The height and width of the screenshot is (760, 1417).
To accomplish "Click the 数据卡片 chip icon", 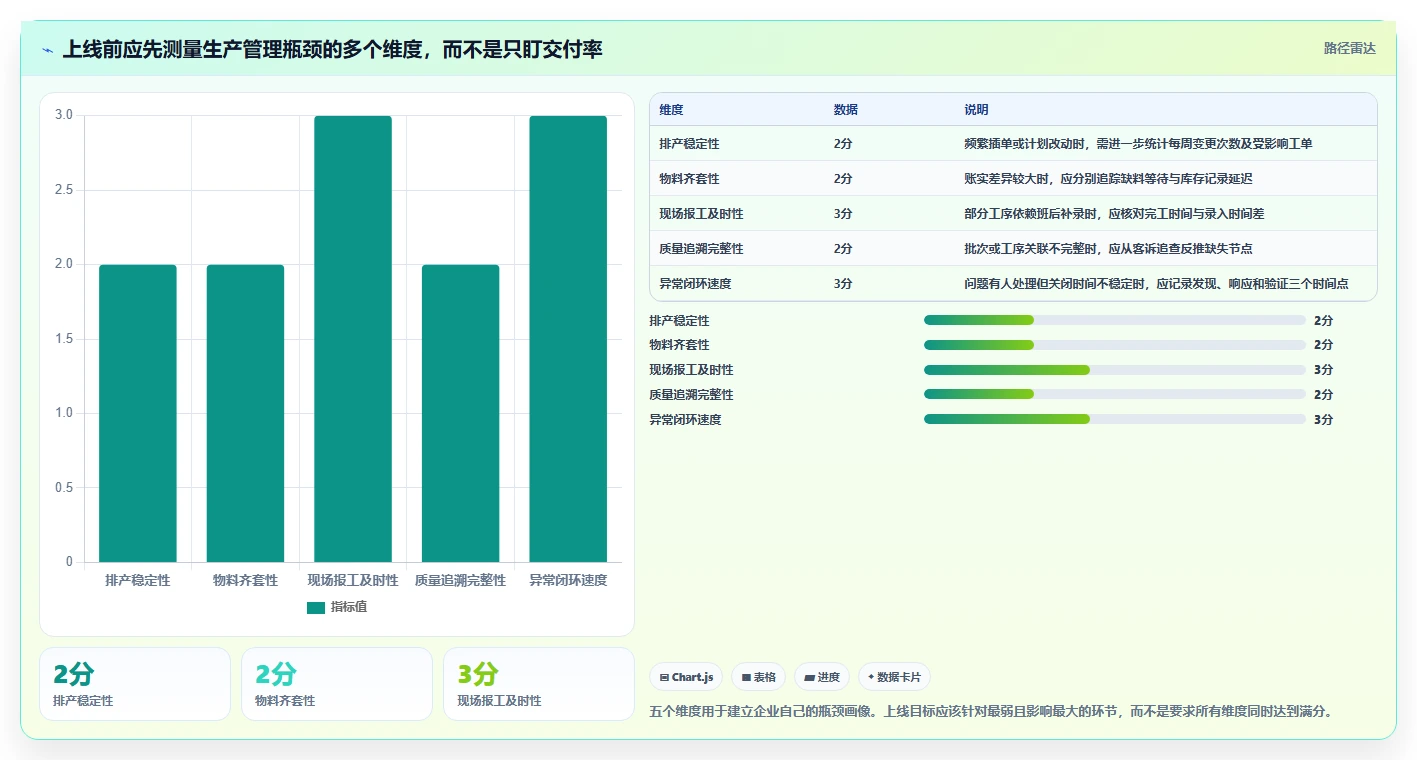I will (871, 677).
